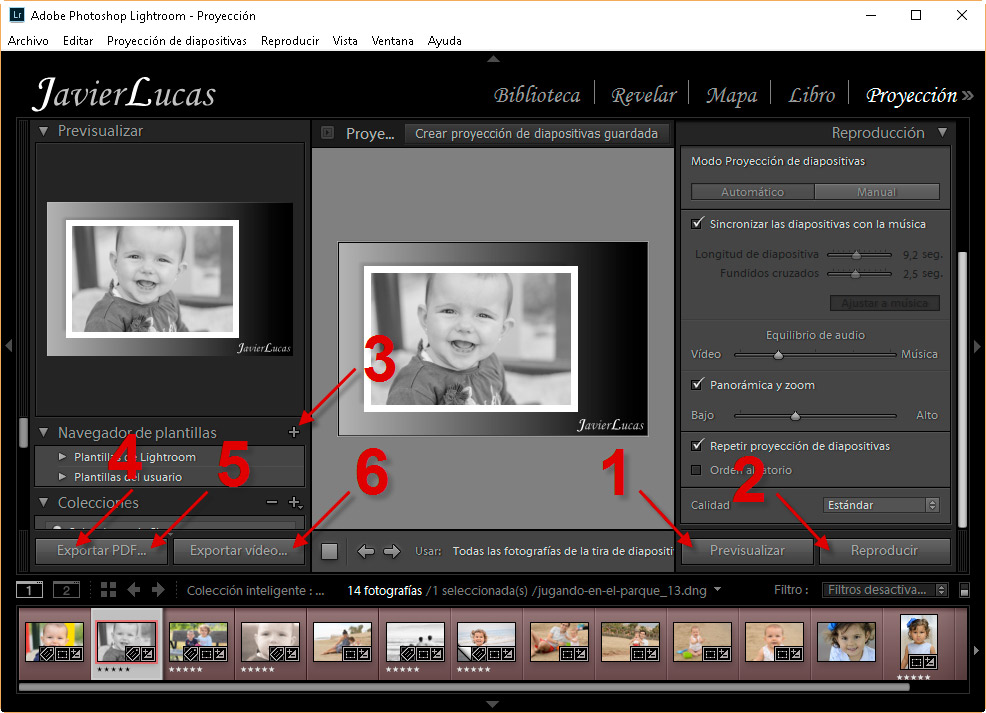This screenshot has height=713, width=986.
Task: Click the stop square icon in the toolbar
Action: click(x=329, y=549)
